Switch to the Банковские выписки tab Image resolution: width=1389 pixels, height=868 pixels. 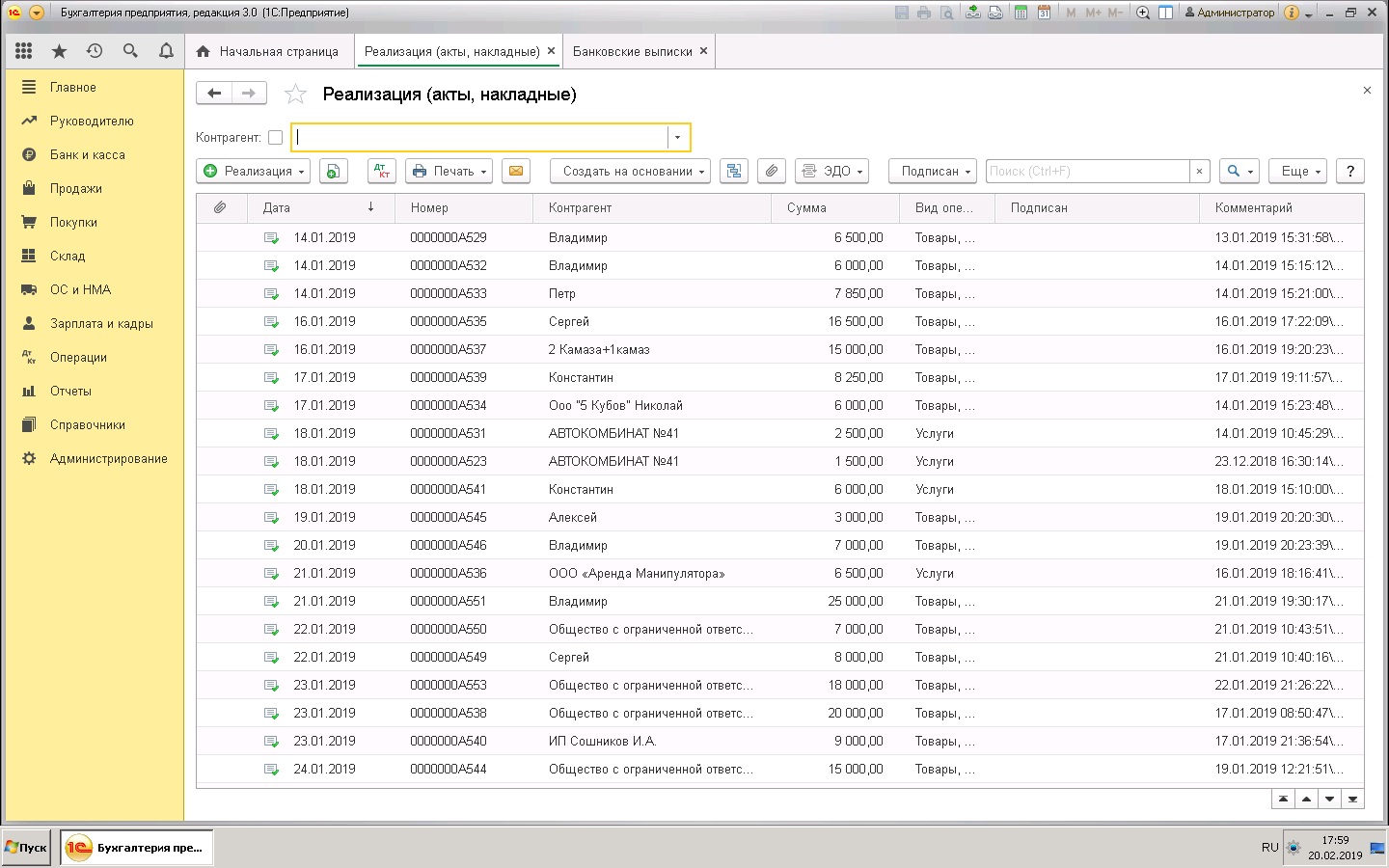pos(632,51)
